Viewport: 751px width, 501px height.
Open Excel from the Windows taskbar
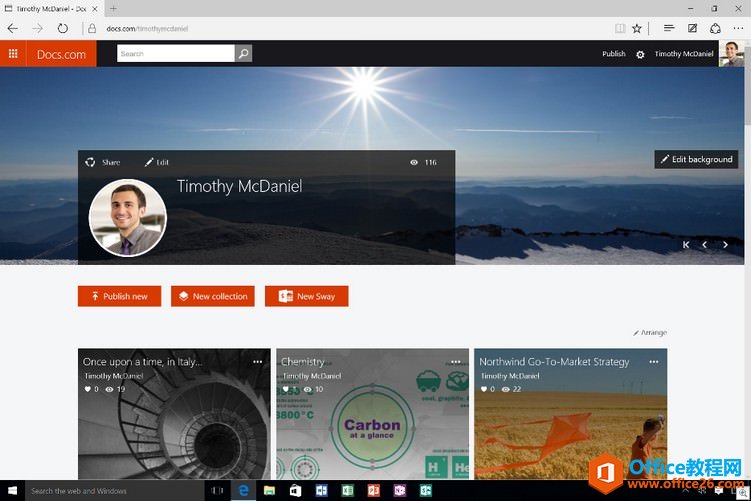pos(348,490)
